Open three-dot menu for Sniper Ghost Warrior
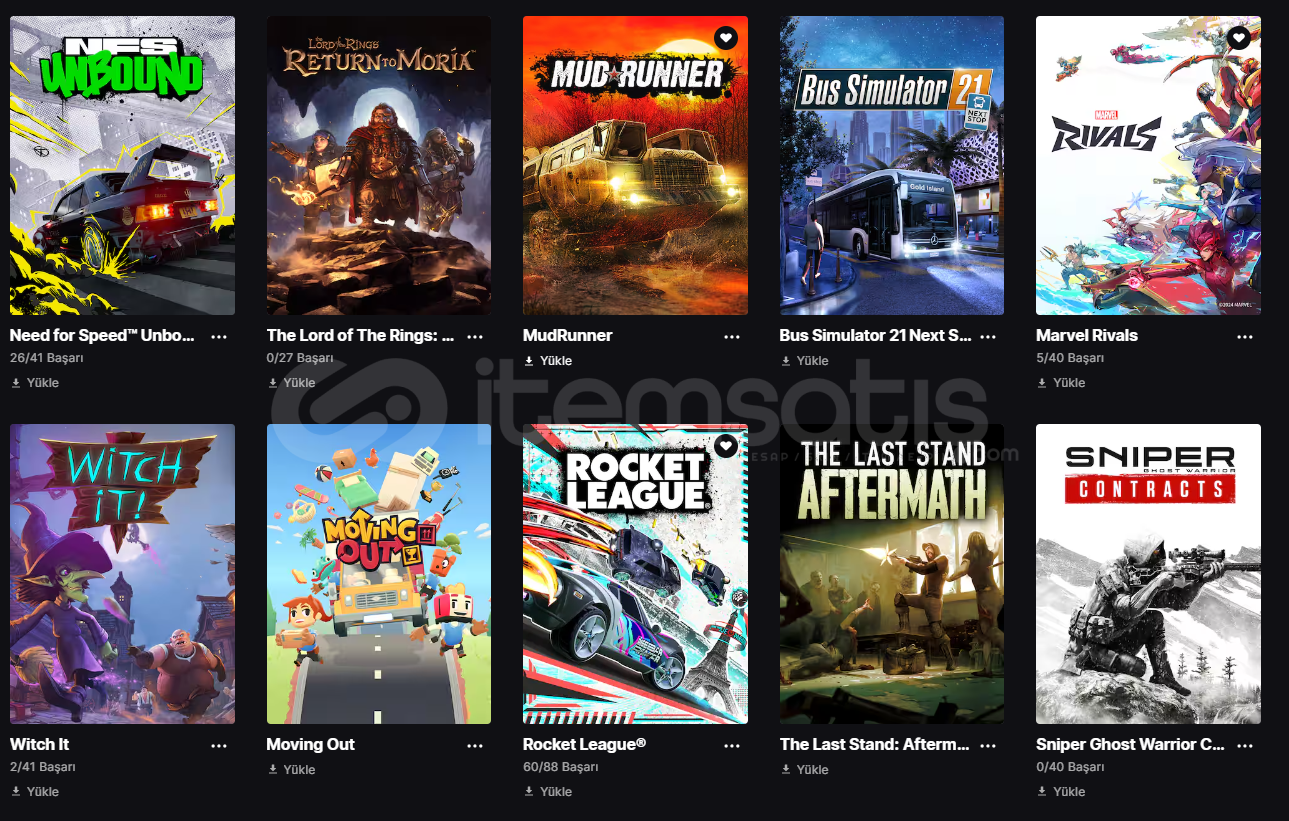 pos(1245,746)
